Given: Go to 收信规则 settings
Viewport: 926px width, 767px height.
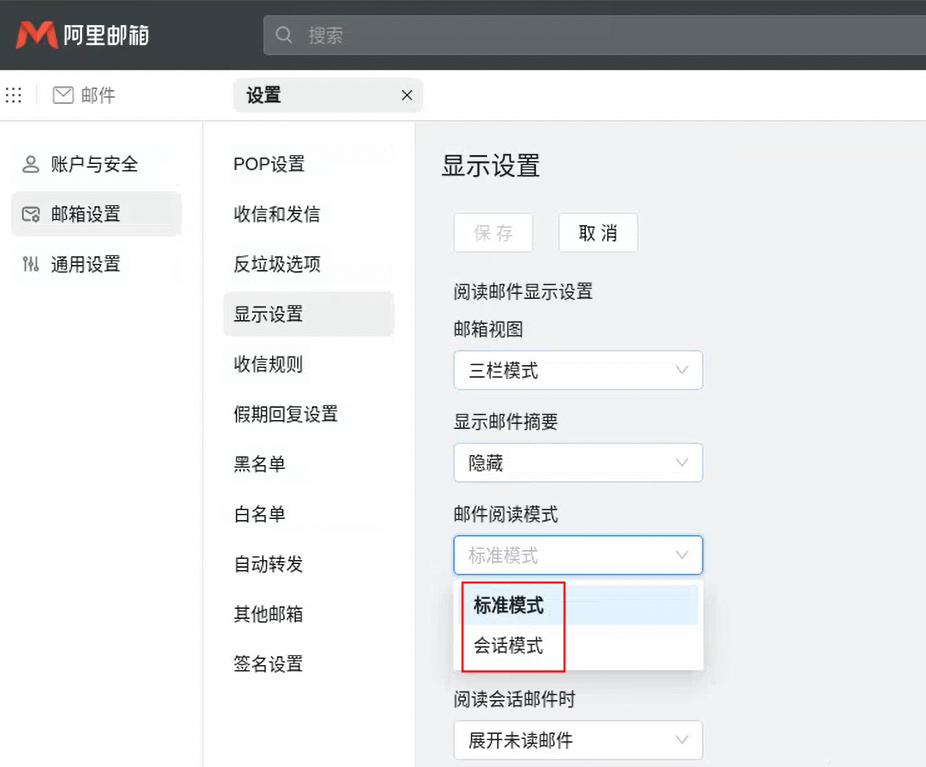Looking at the screenshot, I should point(268,364).
